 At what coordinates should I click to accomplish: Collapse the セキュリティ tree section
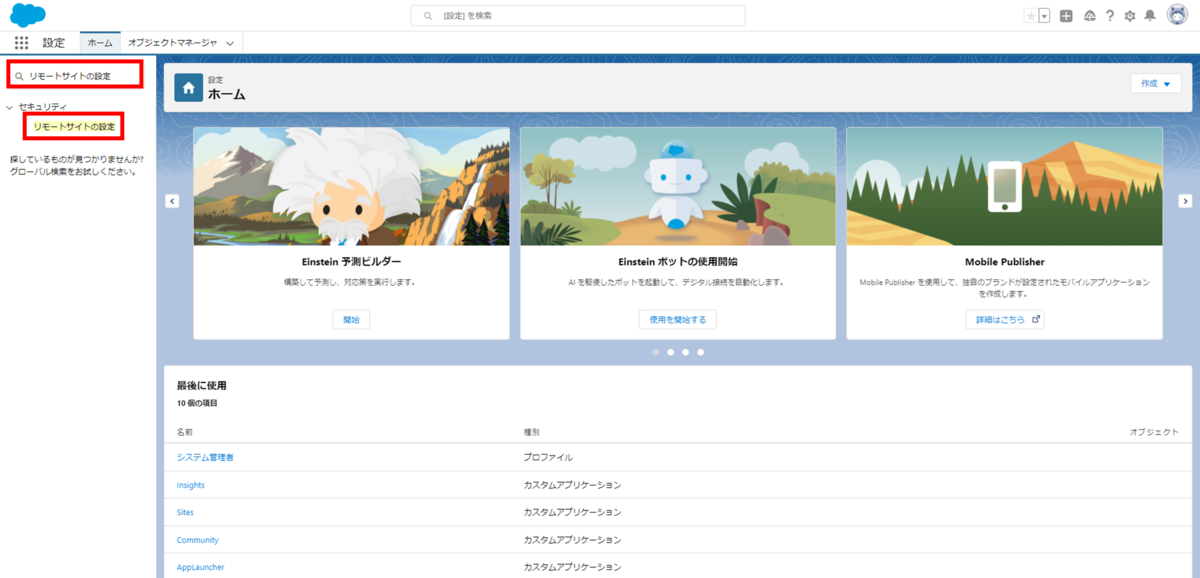pyautogui.click(x=10, y=107)
